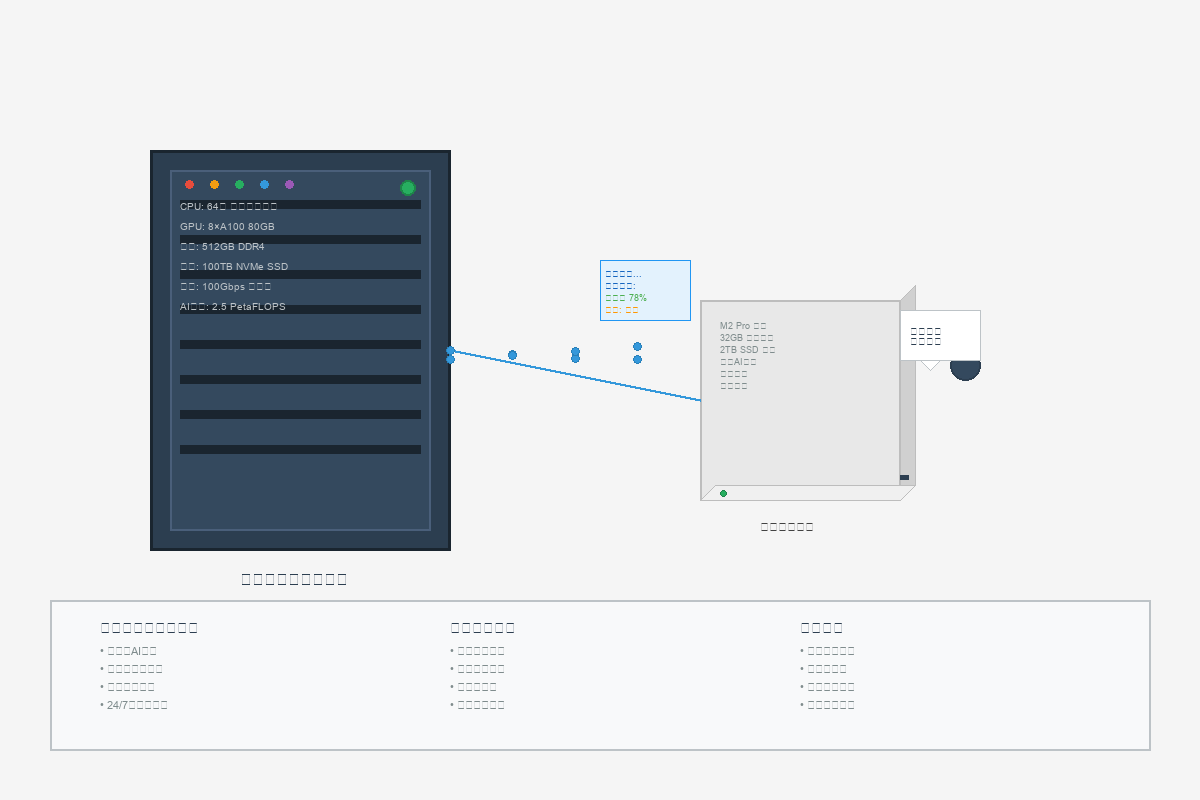Click the 24/7 bullet item in the bottom panel
The image size is (1200, 800).
pyautogui.click(x=136, y=705)
